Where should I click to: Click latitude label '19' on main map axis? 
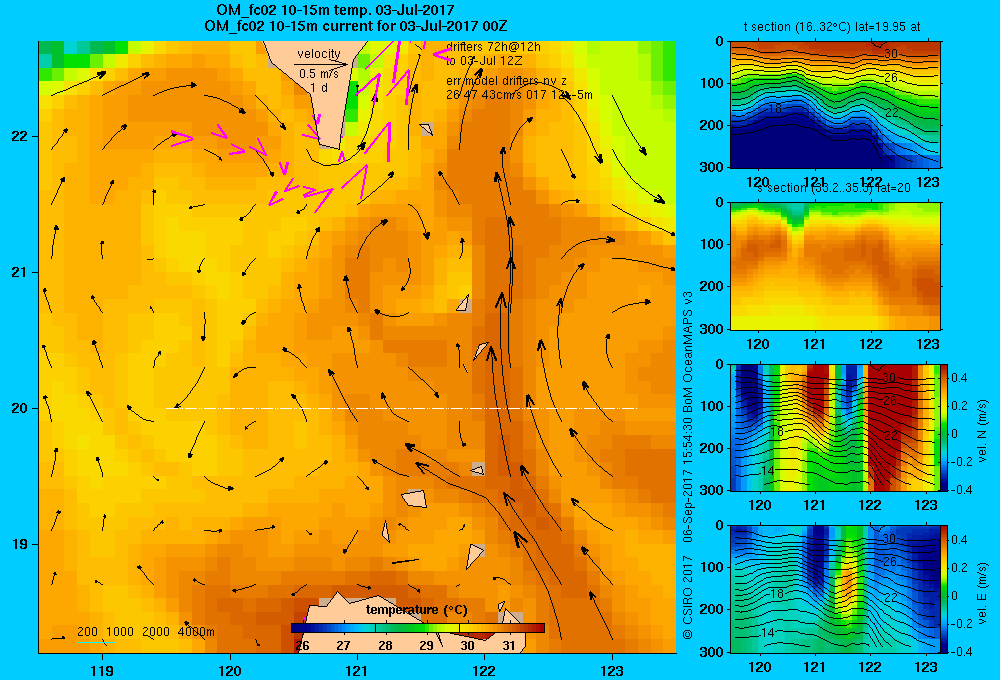point(18,544)
